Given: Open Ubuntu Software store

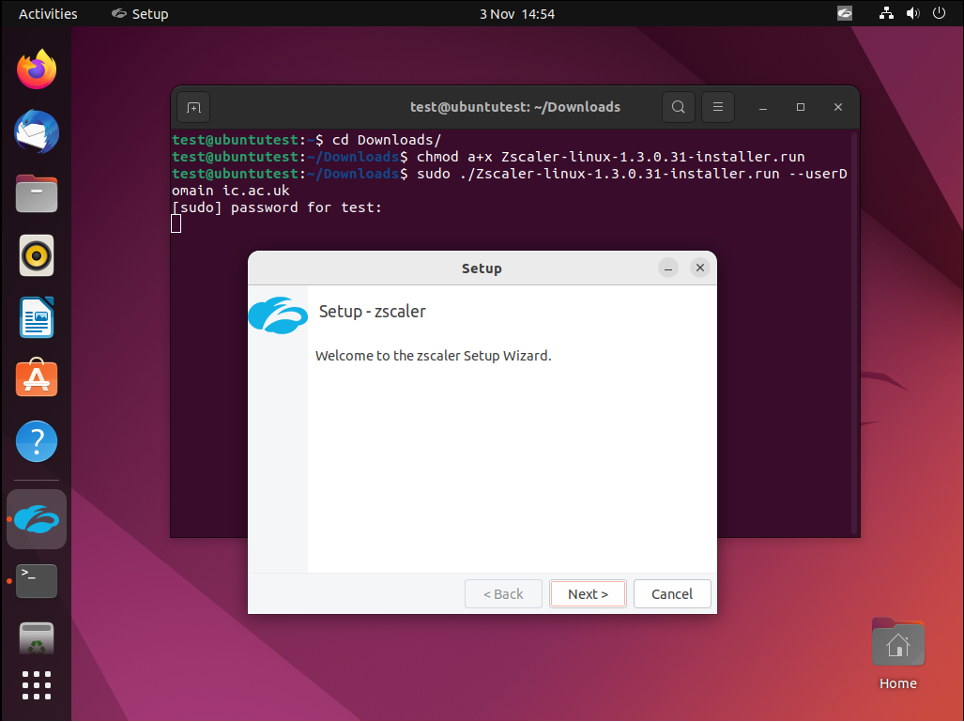Looking at the screenshot, I should (37, 380).
